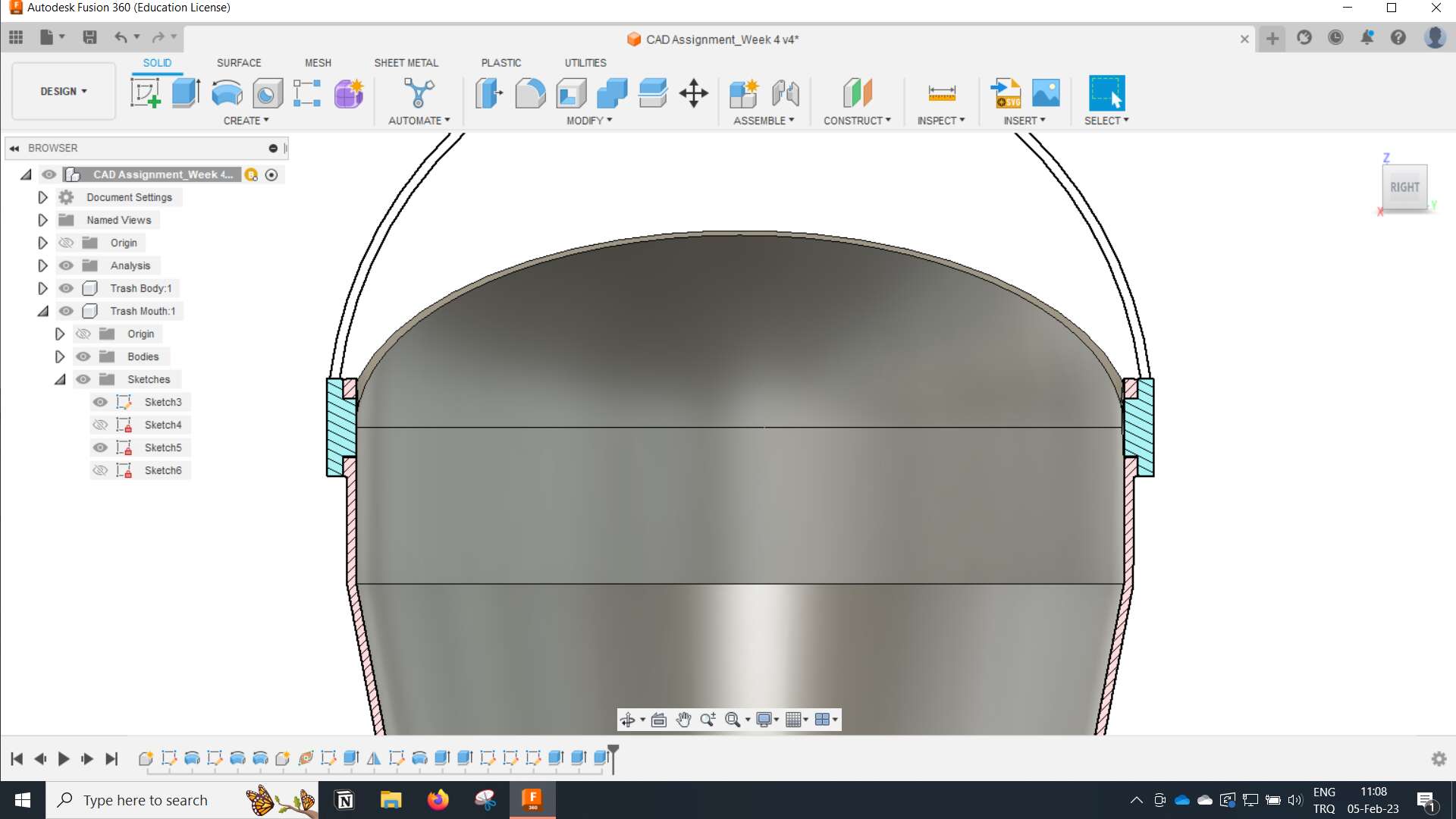Expand the Trash Body:1 component

pos(43,288)
